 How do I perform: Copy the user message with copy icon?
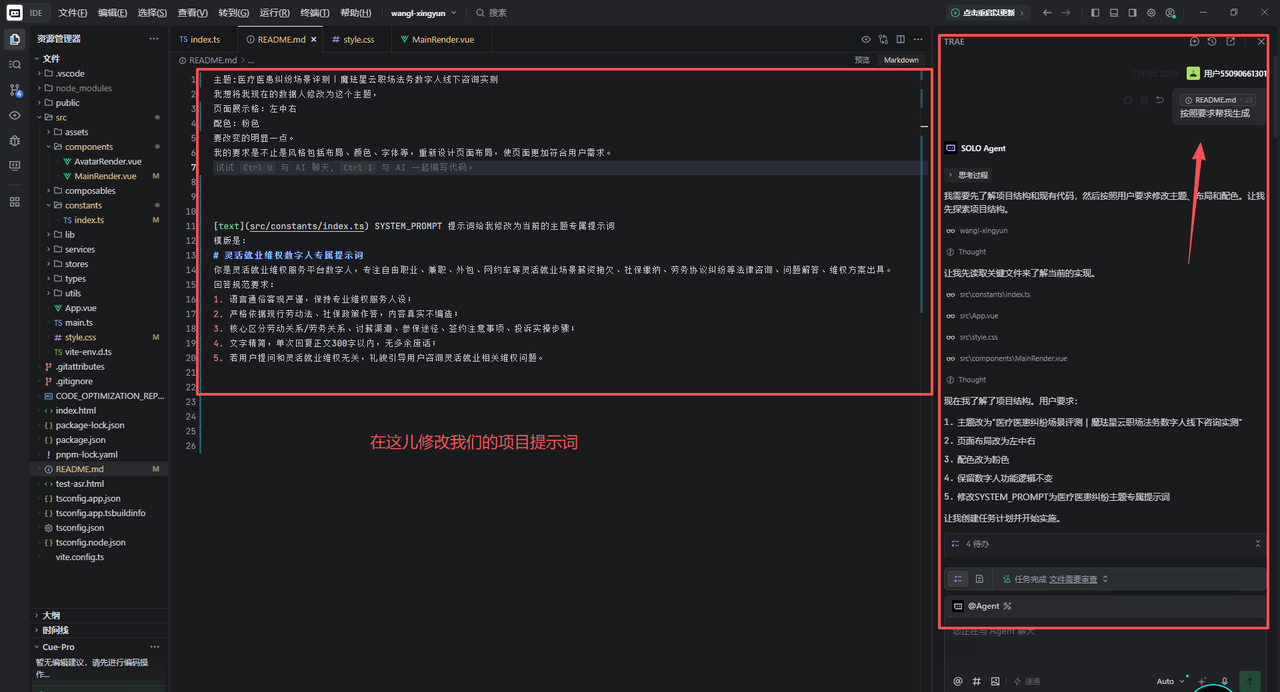click(1128, 100)
